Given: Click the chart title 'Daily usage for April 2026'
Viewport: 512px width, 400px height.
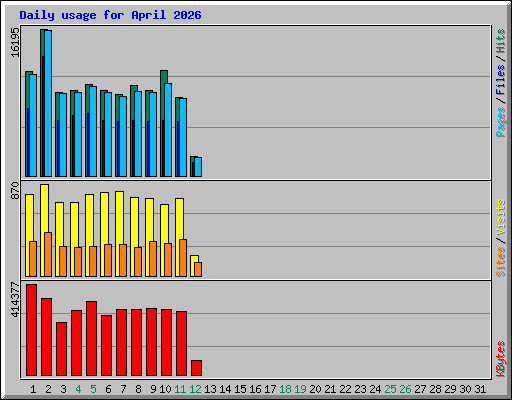Looking at the screenshot, I should (110, 15).
